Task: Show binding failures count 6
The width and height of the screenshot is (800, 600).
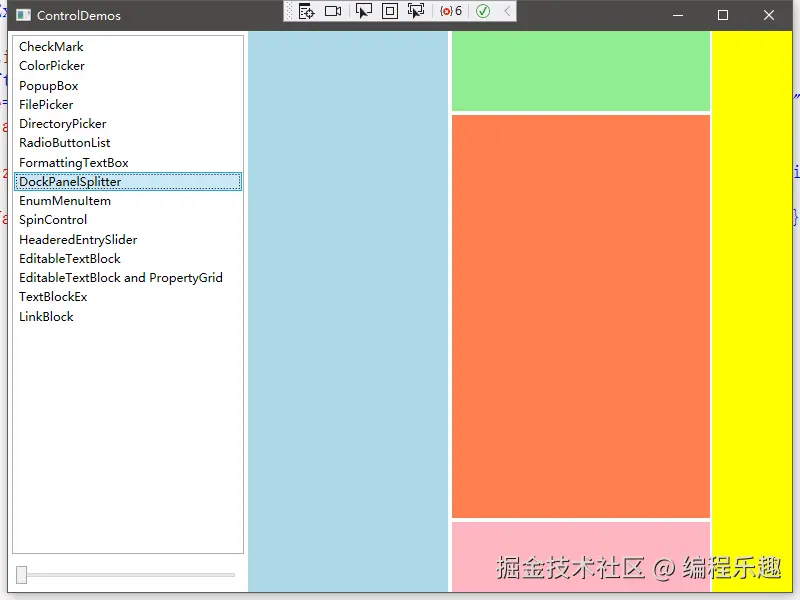Action: (451, 11)
